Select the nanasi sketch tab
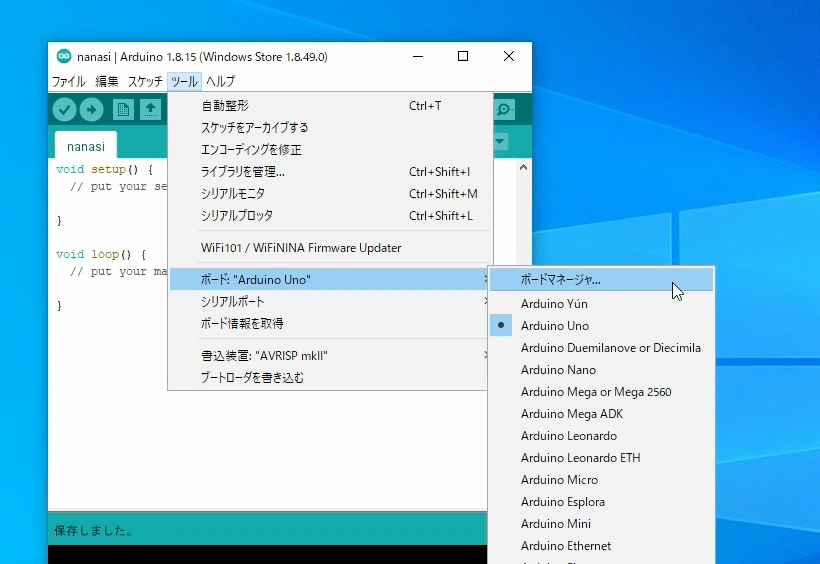 tap(86, 146)
